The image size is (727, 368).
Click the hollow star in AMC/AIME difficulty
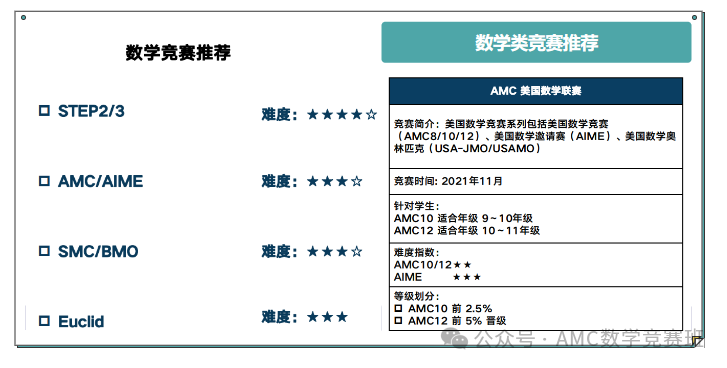(357, 181)
